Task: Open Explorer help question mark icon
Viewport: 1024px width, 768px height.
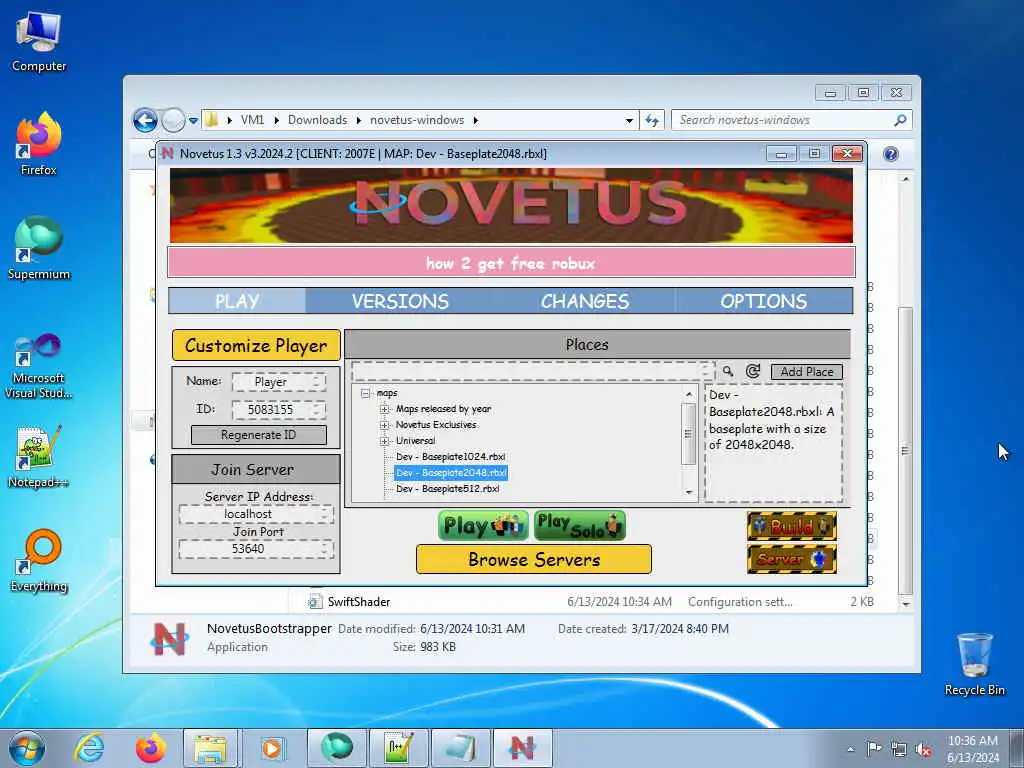Action: 891,154
